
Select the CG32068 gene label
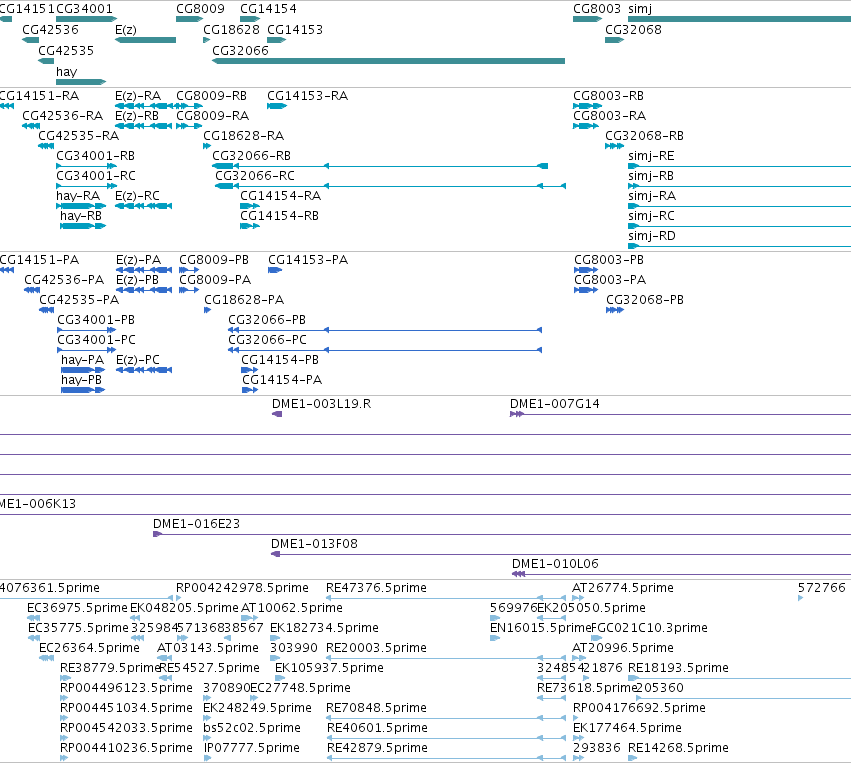click(x=633, y=29)
